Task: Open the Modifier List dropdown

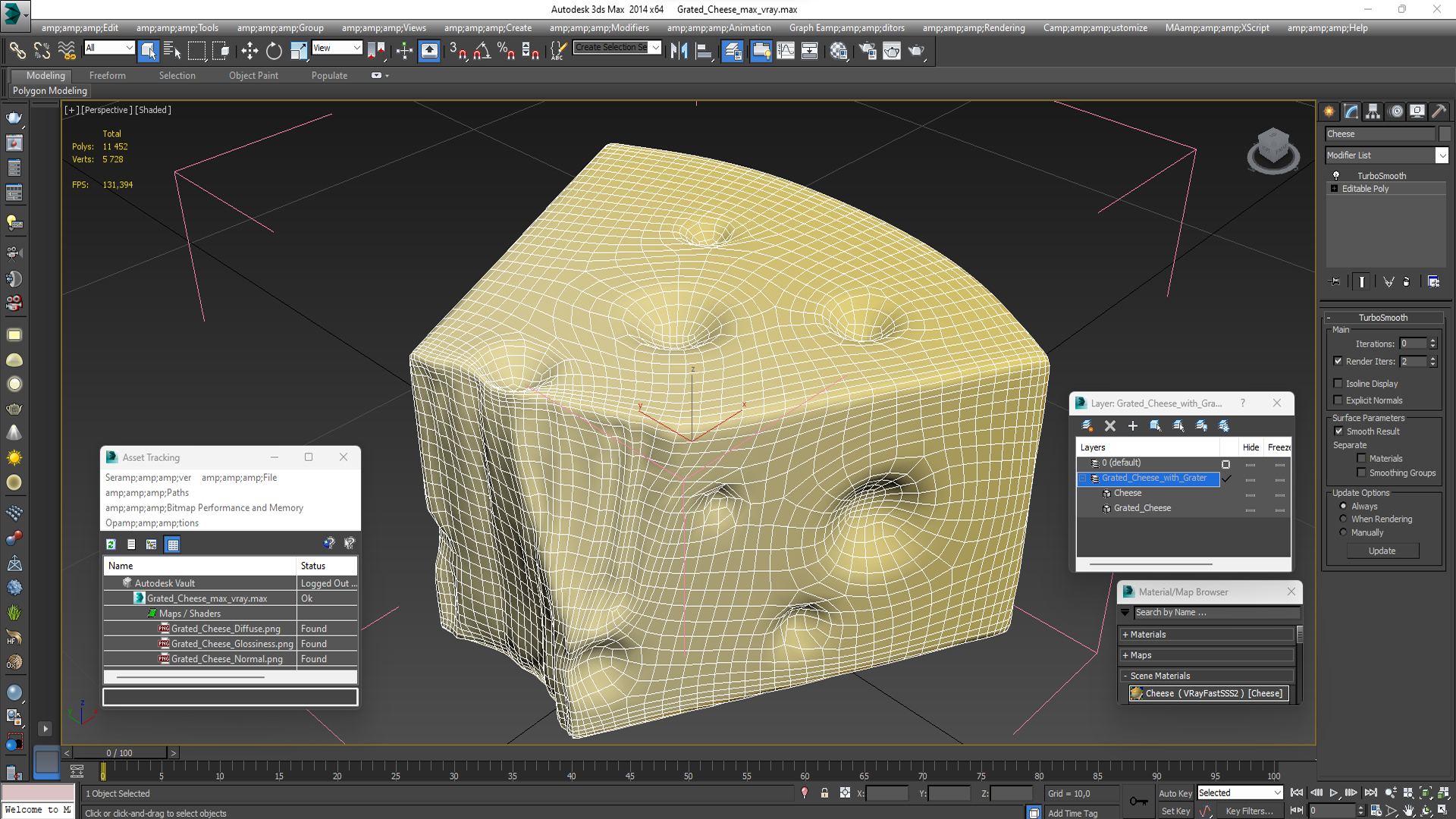Action: [1442, 155]
